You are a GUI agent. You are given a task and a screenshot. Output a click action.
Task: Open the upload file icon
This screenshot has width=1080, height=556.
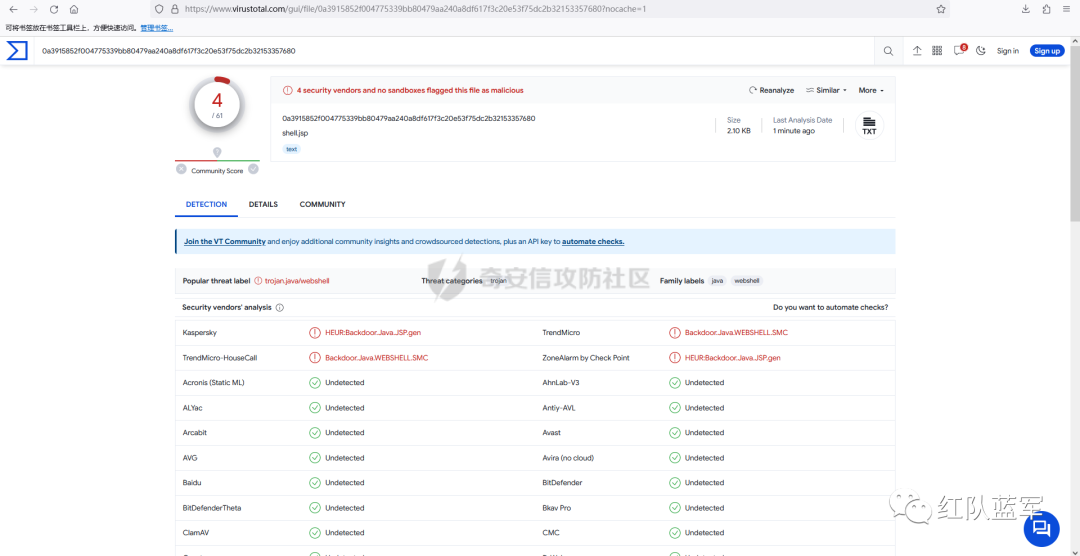[x=917, y=51]
